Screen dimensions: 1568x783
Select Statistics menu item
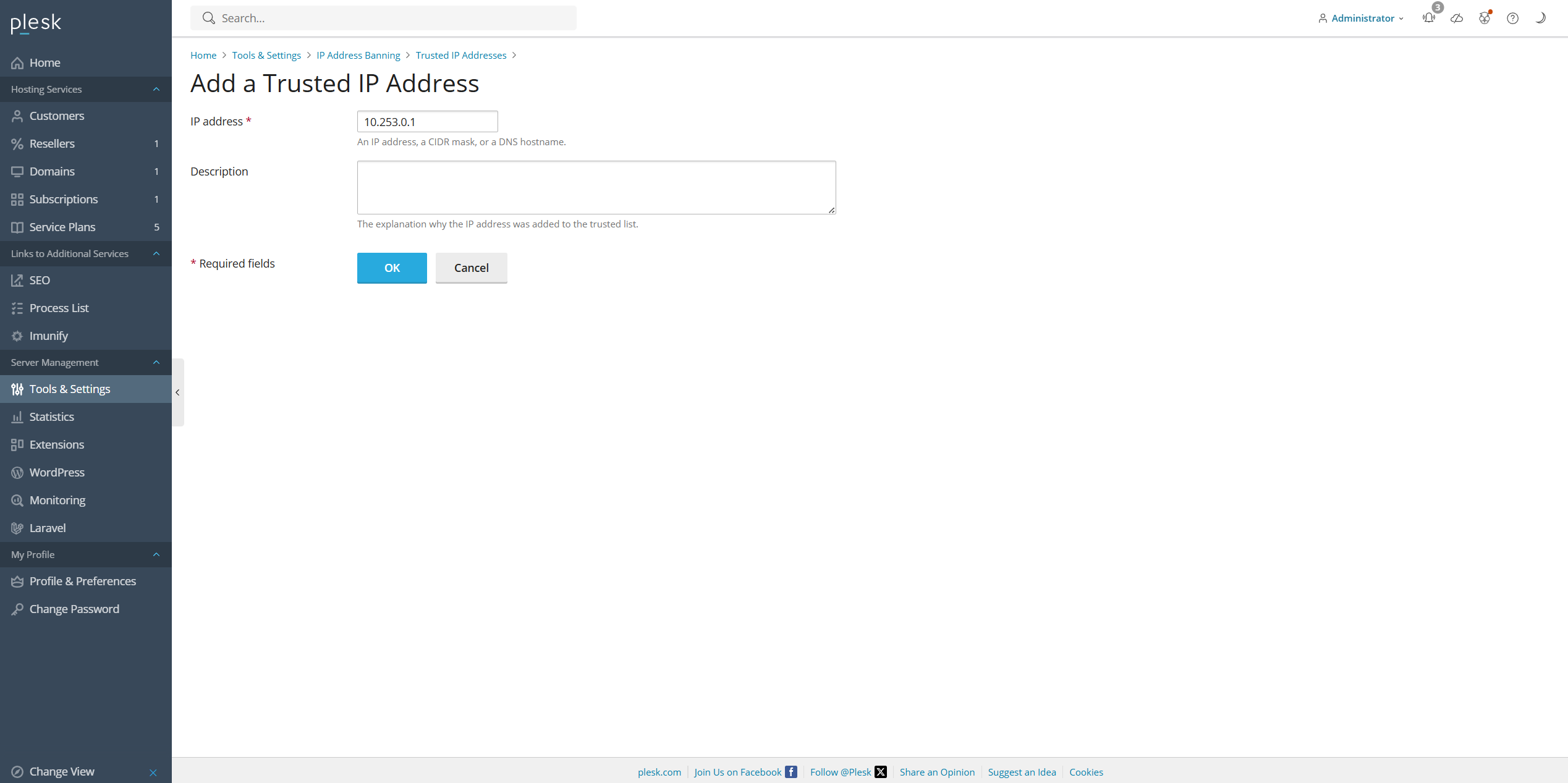86,417
